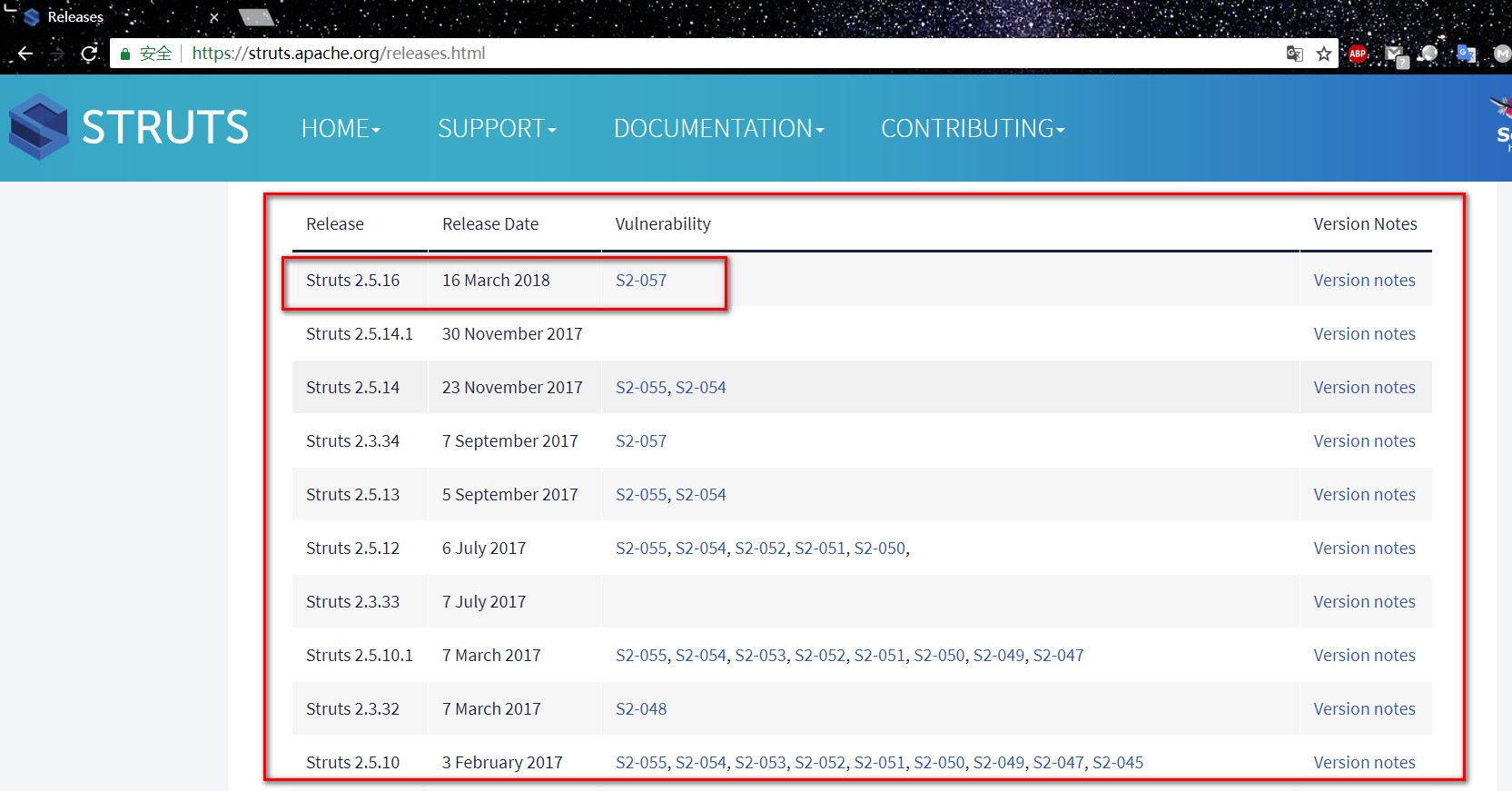The width and height of the screenshot is (1512, 791).
Task: Expand the HOME menu
Action: click(x=341, y=129)
